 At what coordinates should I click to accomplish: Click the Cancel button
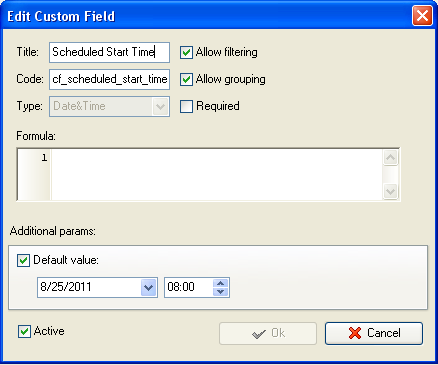374,333
